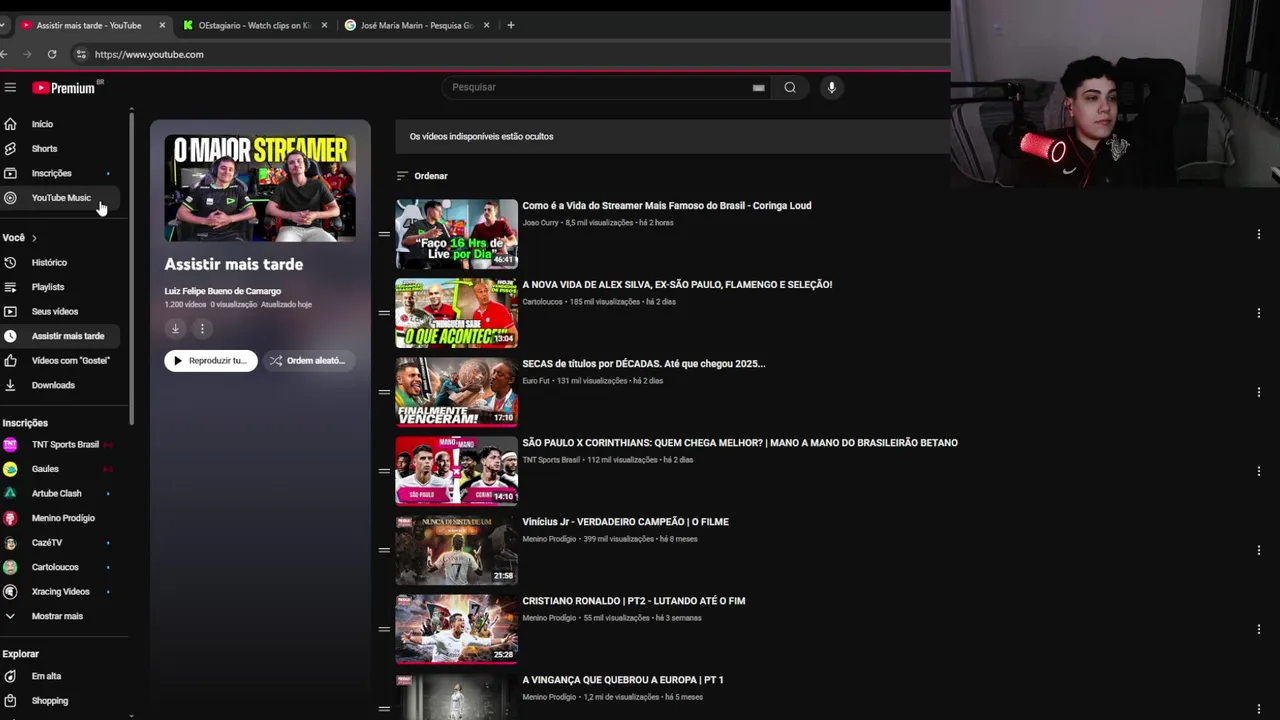Click the Shorts sidebar icon
The height and width of the screenshot is (720, 1280).
point(10,148)
